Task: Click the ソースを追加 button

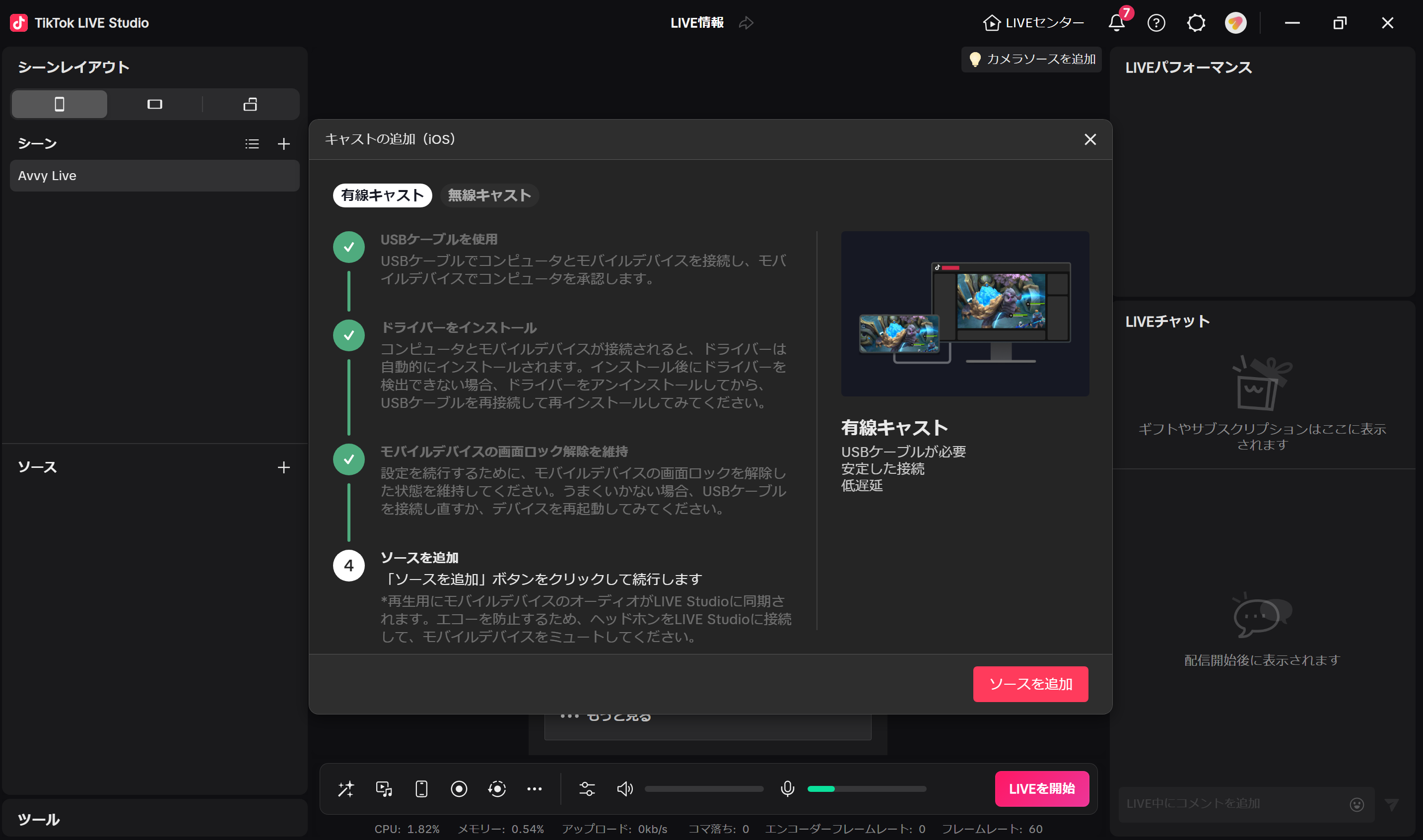Action: 1030,684
